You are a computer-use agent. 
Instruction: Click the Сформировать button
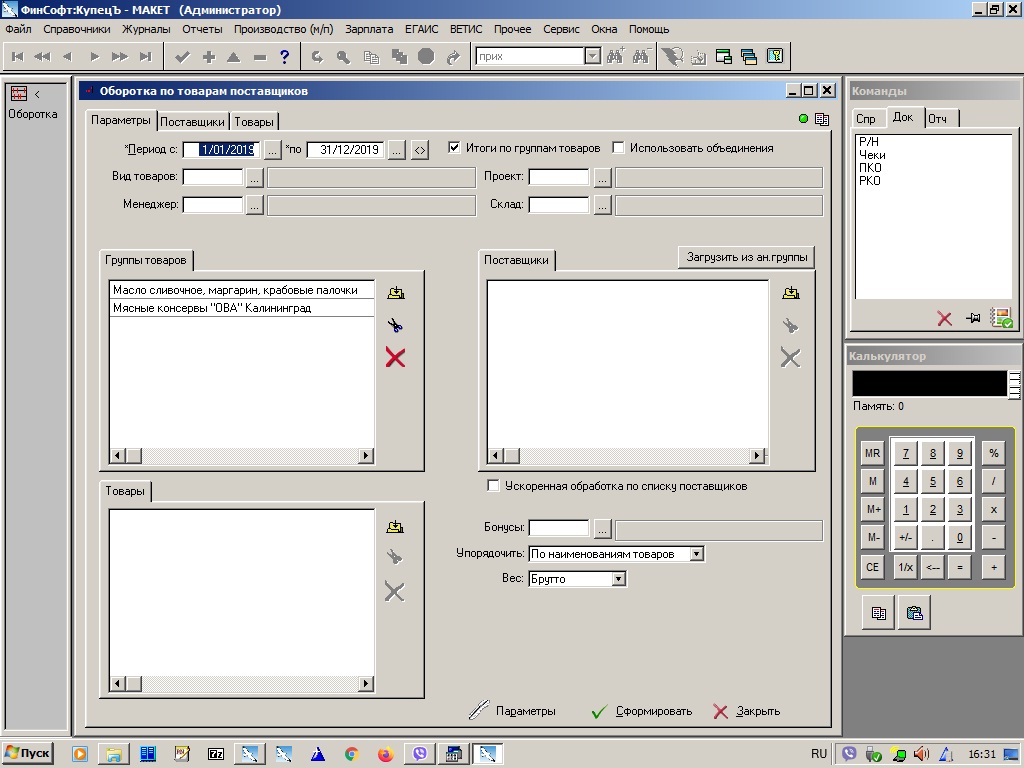[642, 712]
